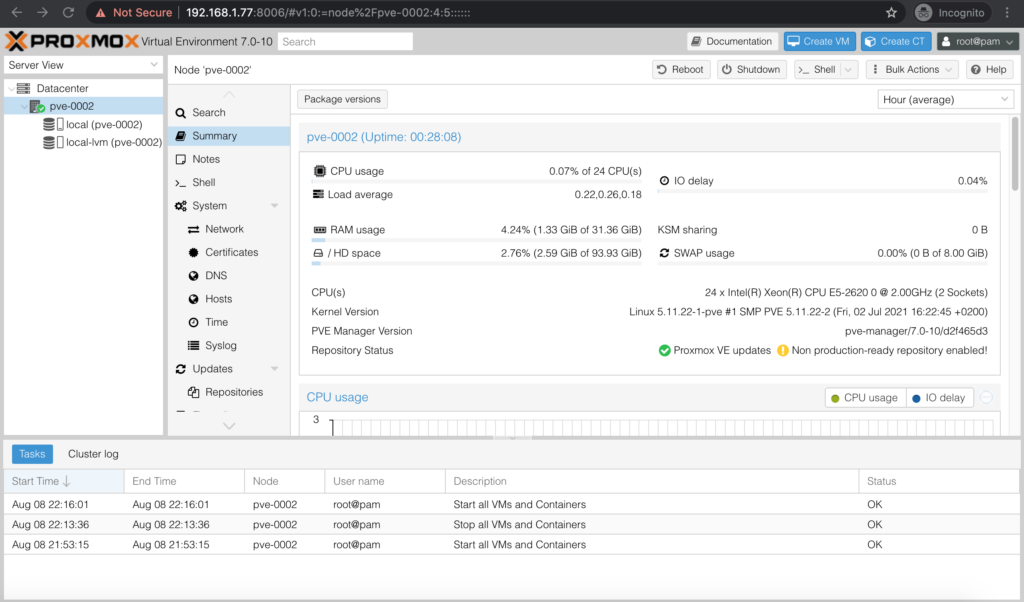The image size is (1024, 602).
Task: Collapse the Updates menu section
Action: click(x=274, y=369)
